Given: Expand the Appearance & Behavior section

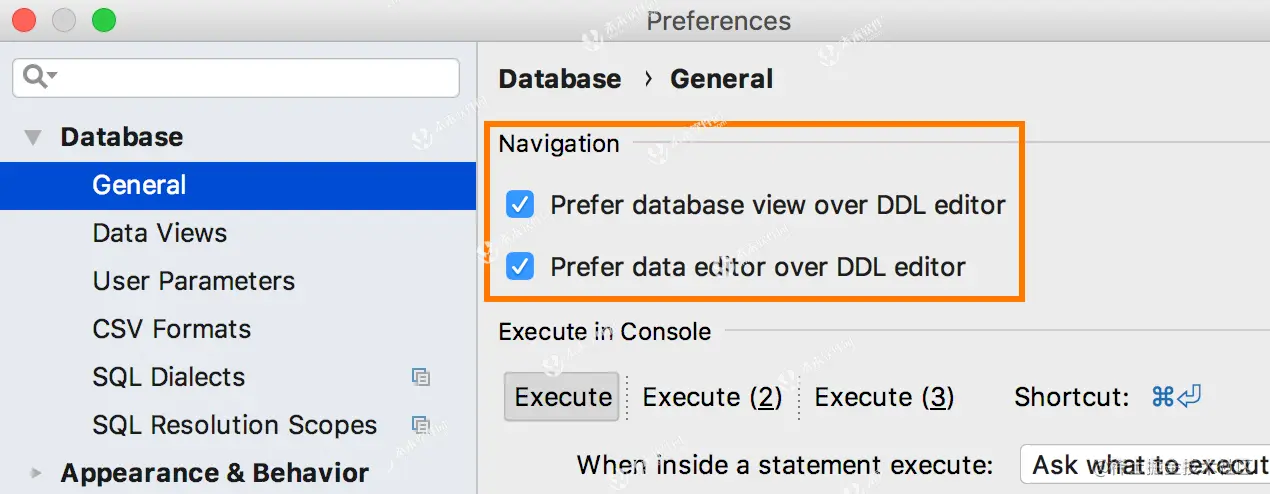Looking at the screenshot, I should (37, 473).
